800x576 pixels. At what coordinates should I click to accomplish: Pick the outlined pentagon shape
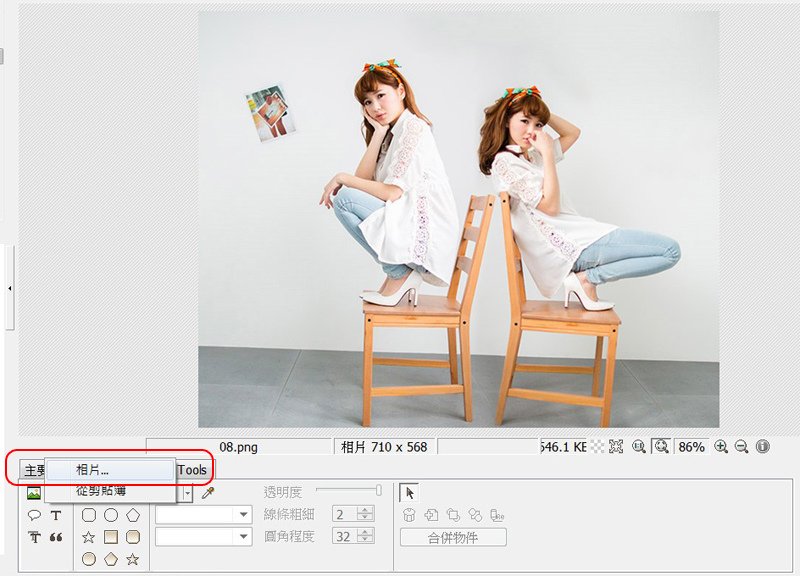tap(133, 515)
